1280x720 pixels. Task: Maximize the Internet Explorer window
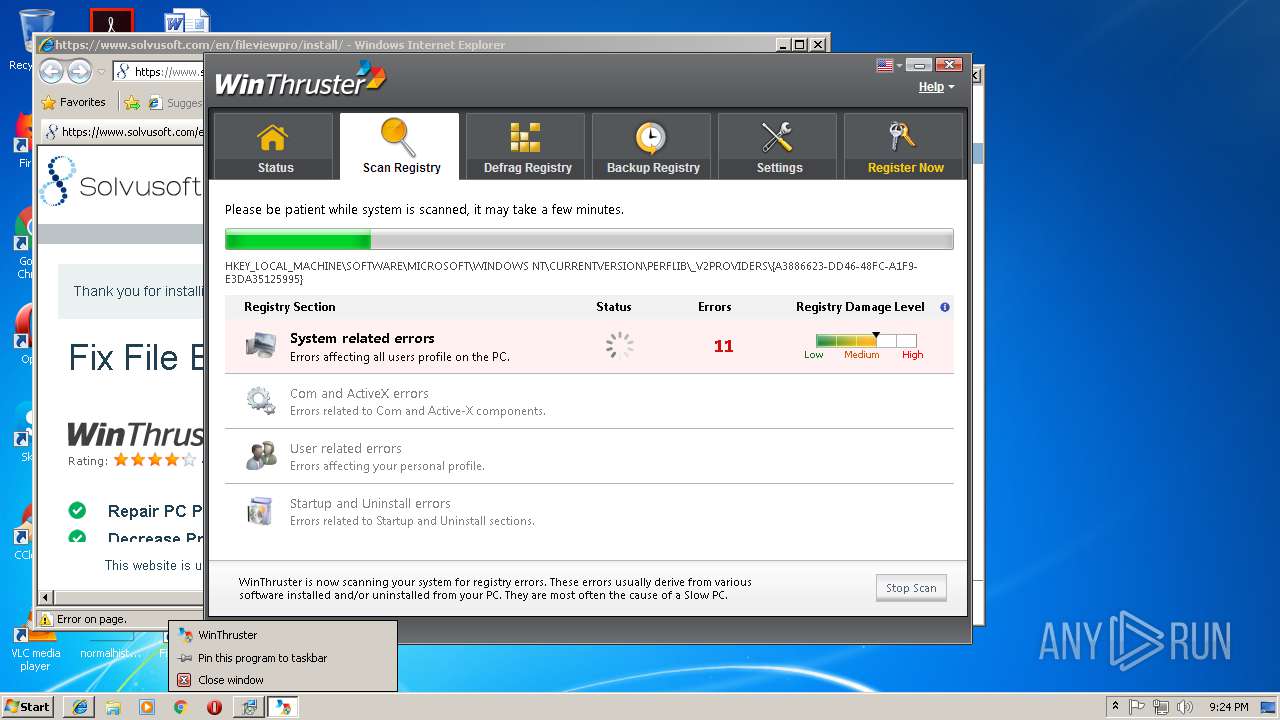click(x=799, y=45)
